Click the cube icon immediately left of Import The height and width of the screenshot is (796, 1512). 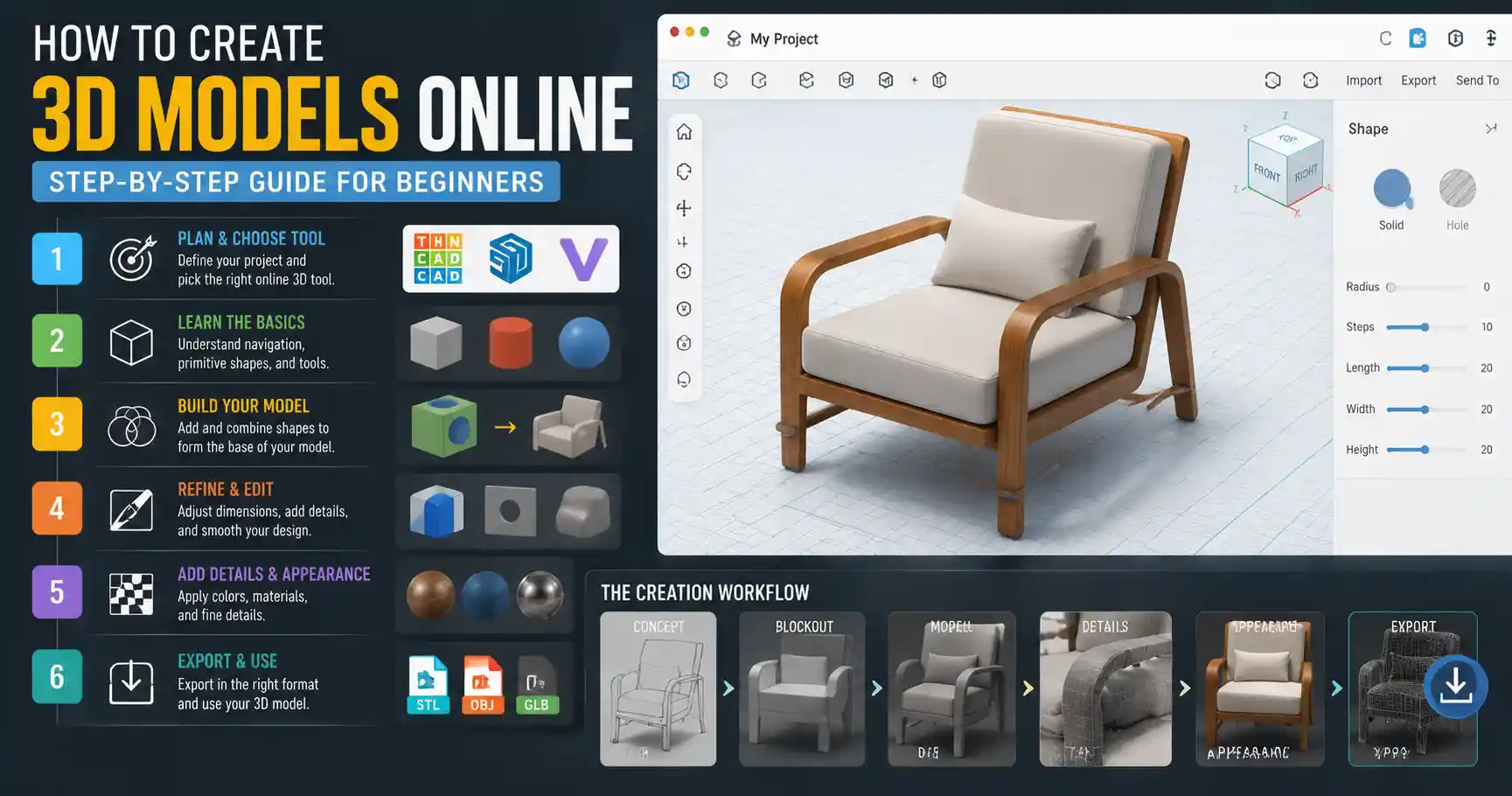point(1310,80)
